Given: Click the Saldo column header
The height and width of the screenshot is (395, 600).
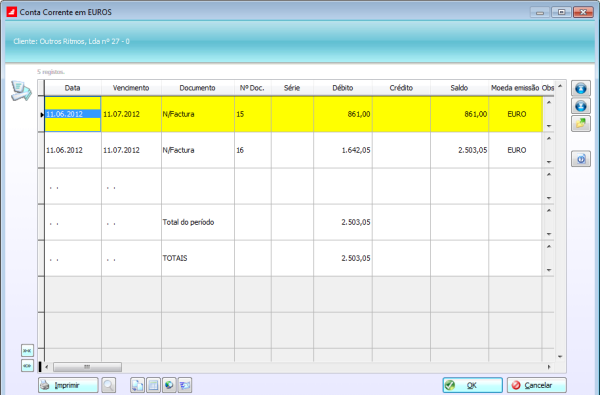Looking at the screenshot, I should pyautogui.click(x=459, y=88).
